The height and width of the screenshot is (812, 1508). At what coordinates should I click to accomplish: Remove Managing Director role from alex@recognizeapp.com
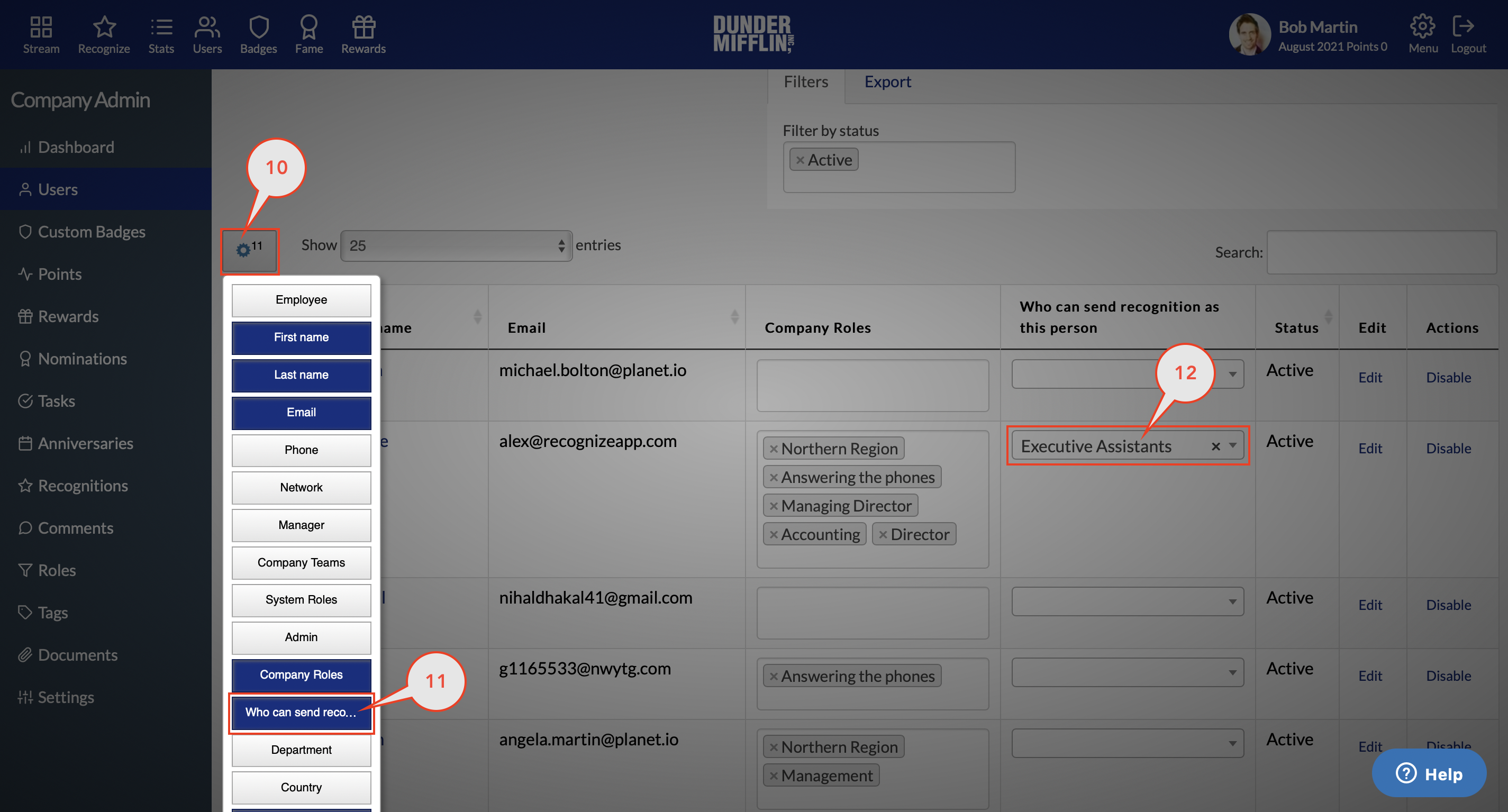click(774, 506)
